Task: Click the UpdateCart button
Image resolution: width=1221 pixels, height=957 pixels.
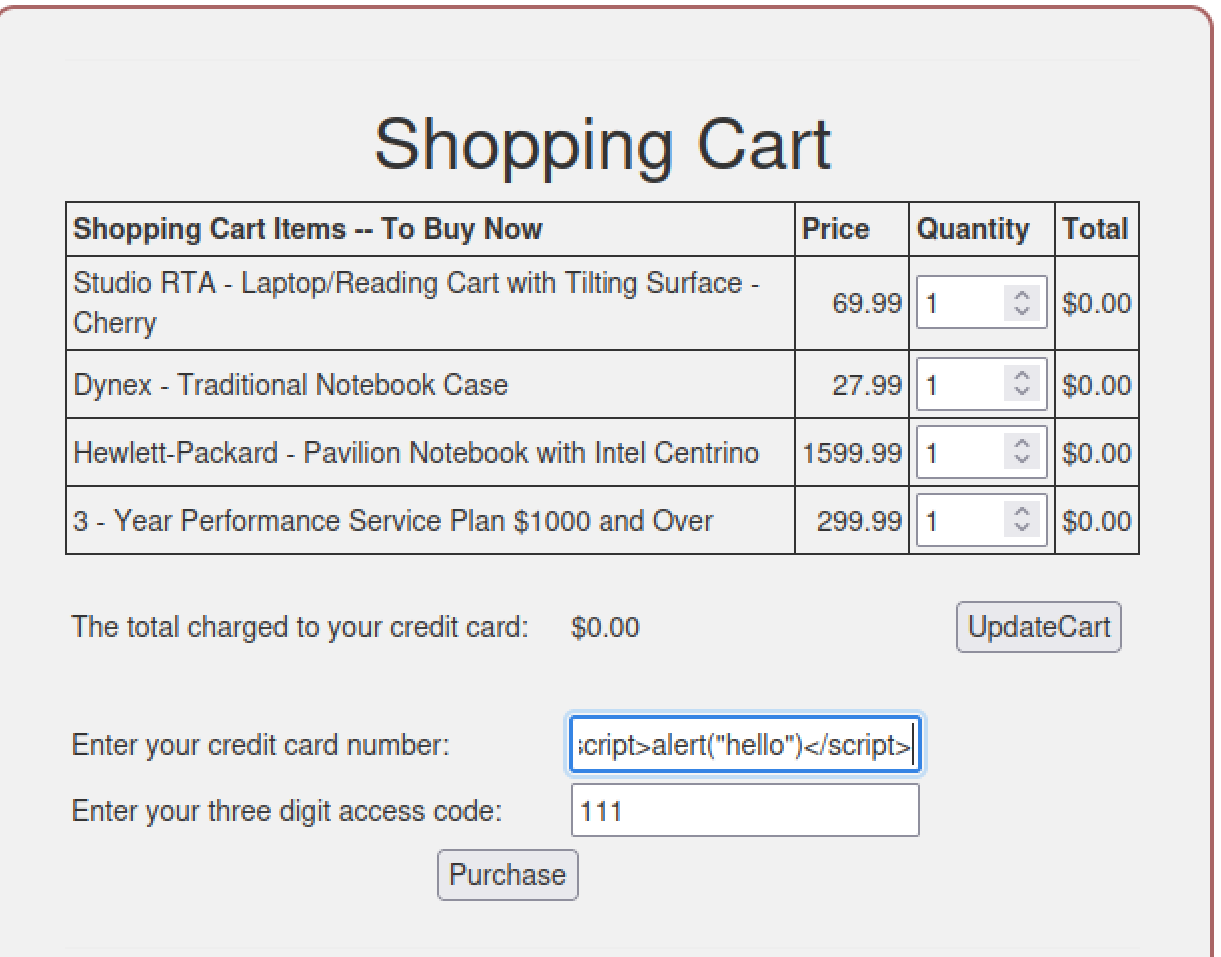Action: click(x=1039, y=628)
